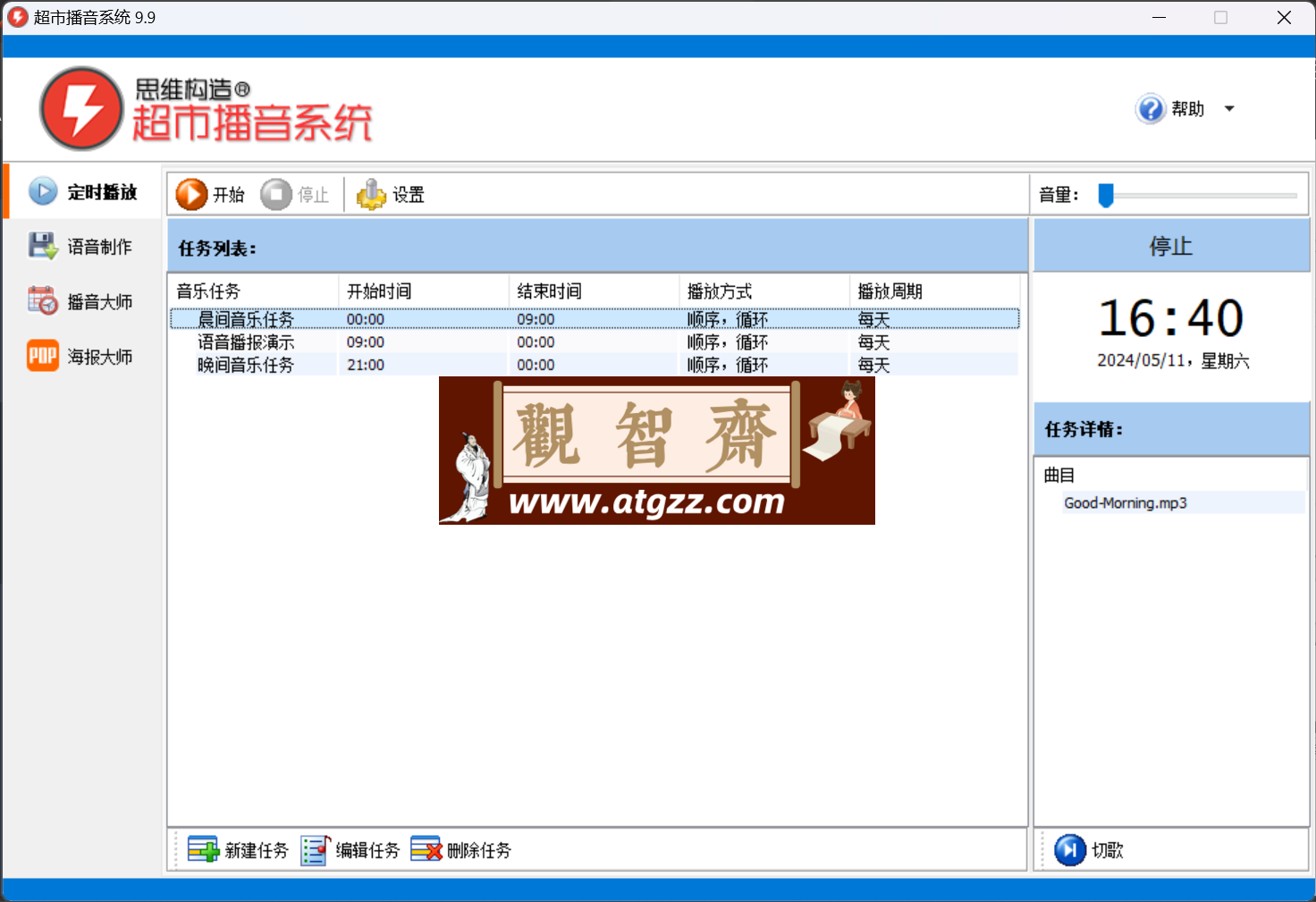The height and width of the screenshot is (902, 1316).
Task: Click the gray 停止 stop icon in toolbar
Action: [x=276, y=194]
